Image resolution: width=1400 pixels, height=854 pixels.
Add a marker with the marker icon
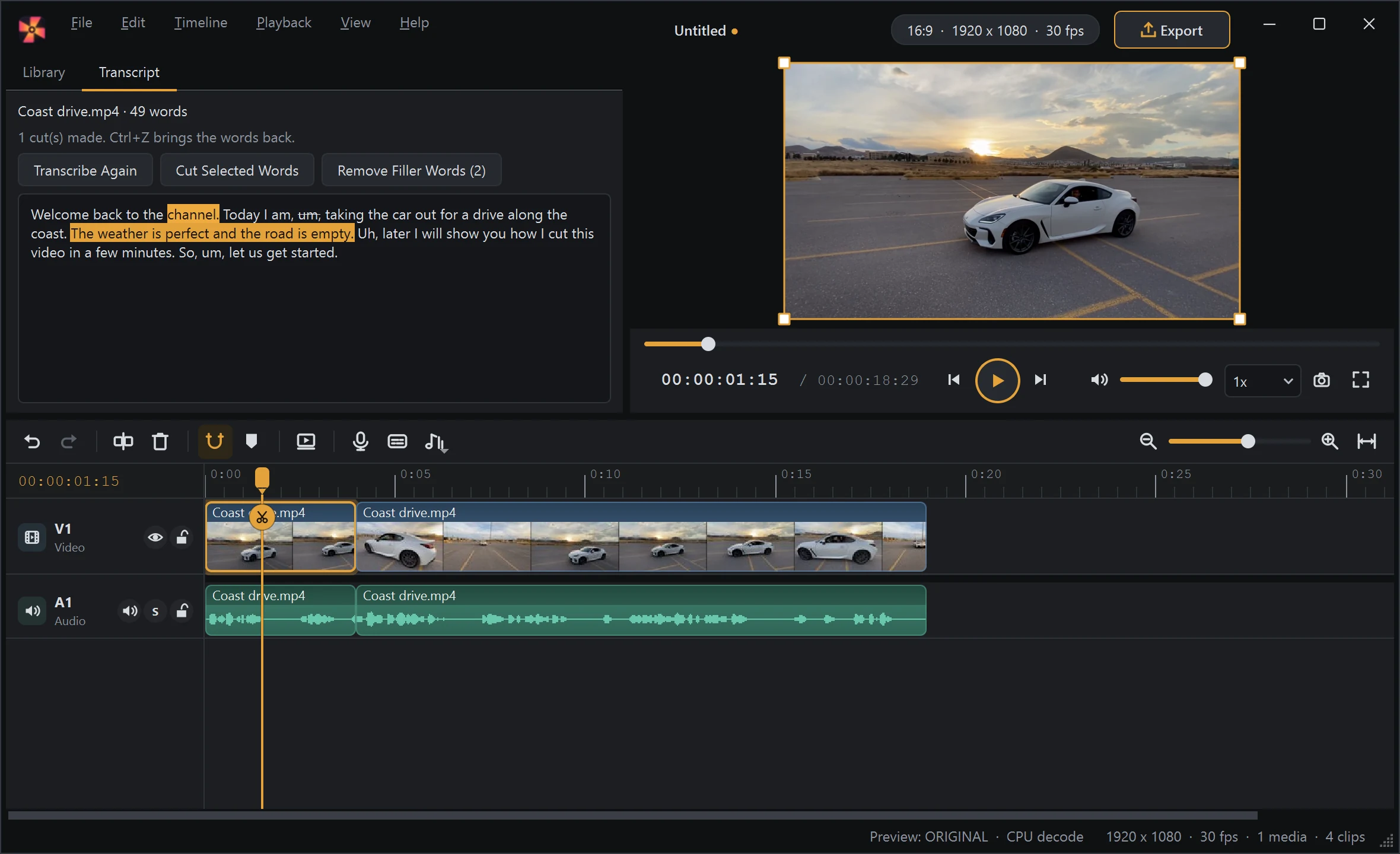252,441
